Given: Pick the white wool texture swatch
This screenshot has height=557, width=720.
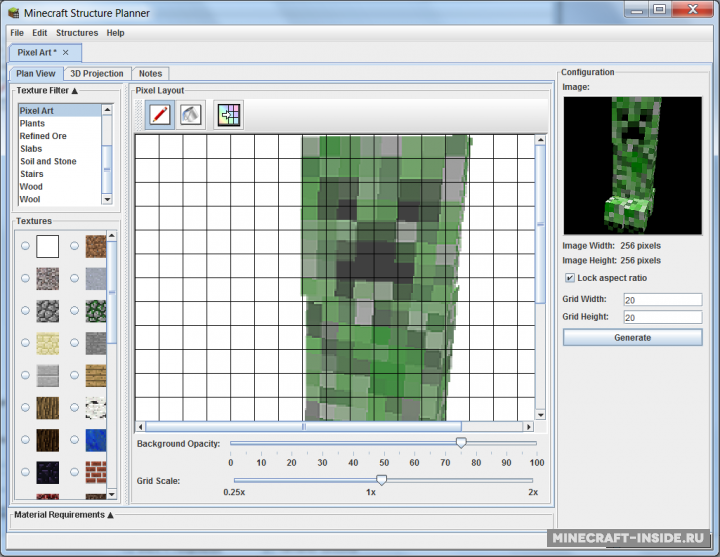Looking at the screenshot, I should tap(48, 247).
